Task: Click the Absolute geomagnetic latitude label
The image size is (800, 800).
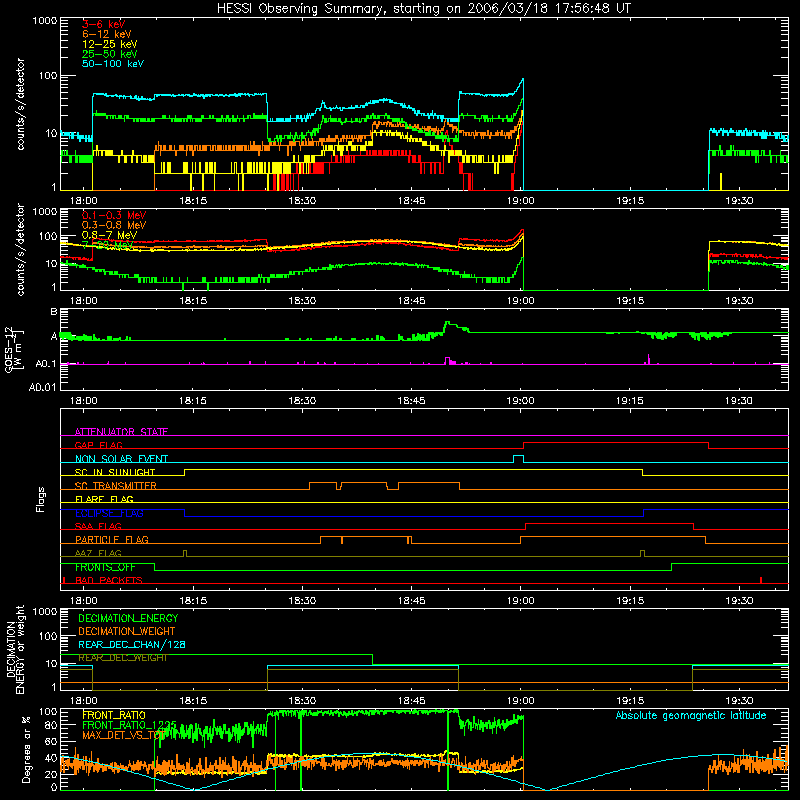Action: point(691,715)
